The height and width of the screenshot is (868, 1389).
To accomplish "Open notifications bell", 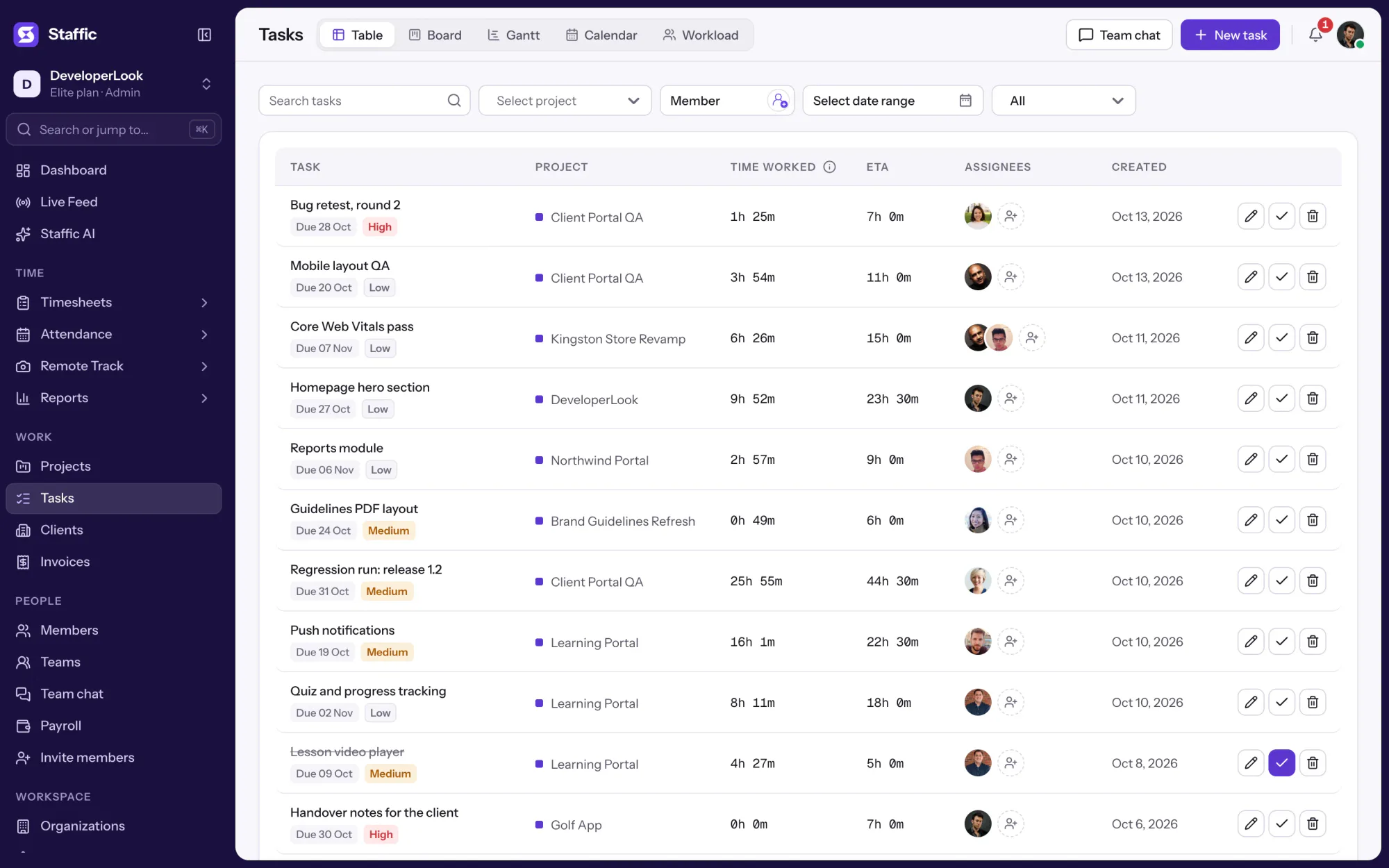I will coord(1315,35).
